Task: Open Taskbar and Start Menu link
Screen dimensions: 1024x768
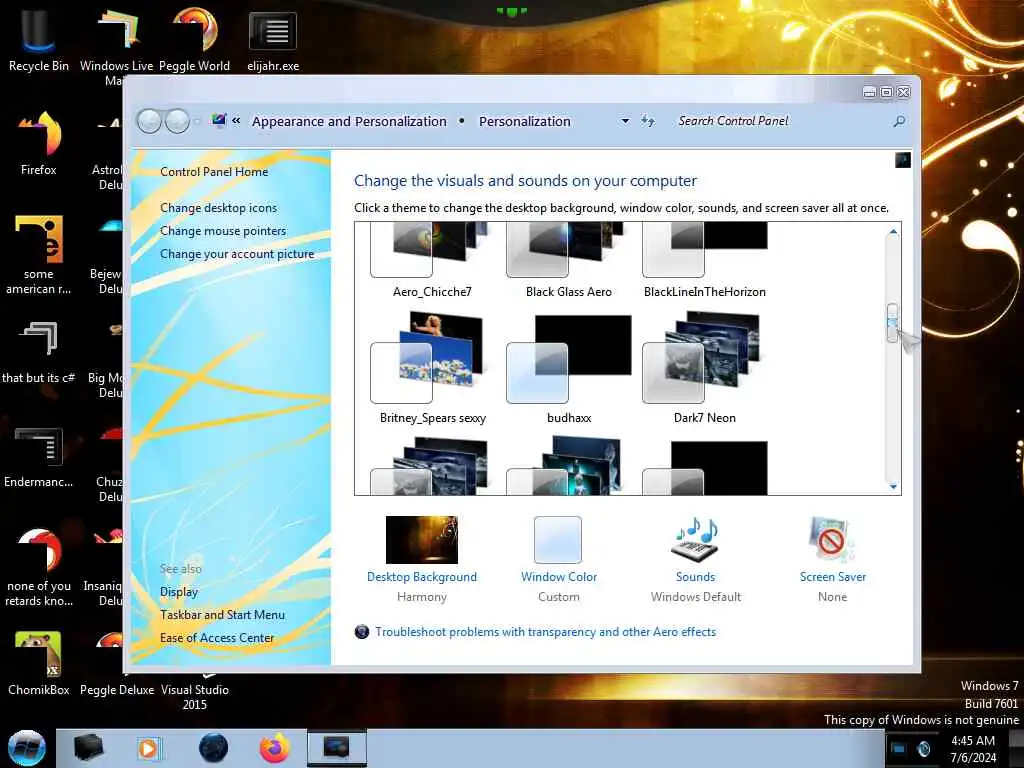Action: (222, 615)
